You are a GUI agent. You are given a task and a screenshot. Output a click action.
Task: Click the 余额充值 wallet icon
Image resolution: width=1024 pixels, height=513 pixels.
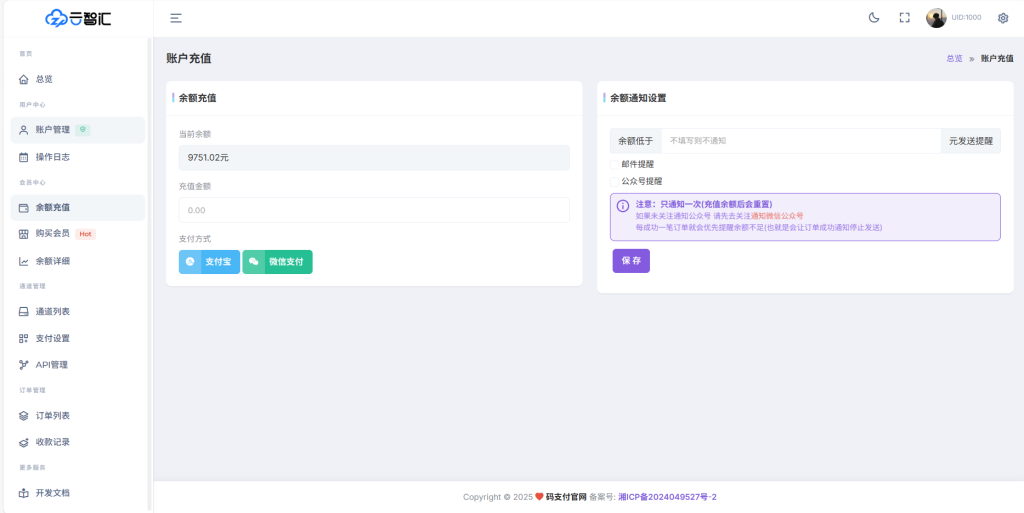(x=24, y=208)
